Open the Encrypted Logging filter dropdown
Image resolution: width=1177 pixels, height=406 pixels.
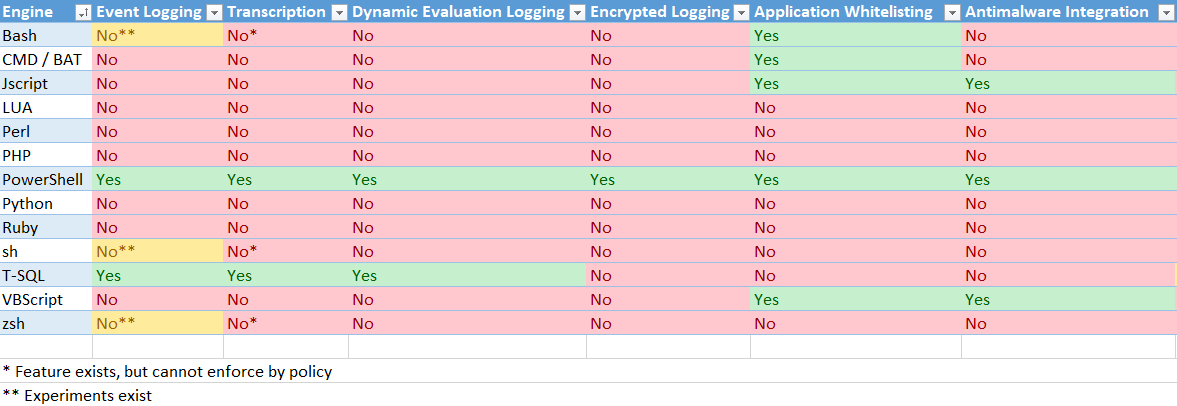(741, 12)
